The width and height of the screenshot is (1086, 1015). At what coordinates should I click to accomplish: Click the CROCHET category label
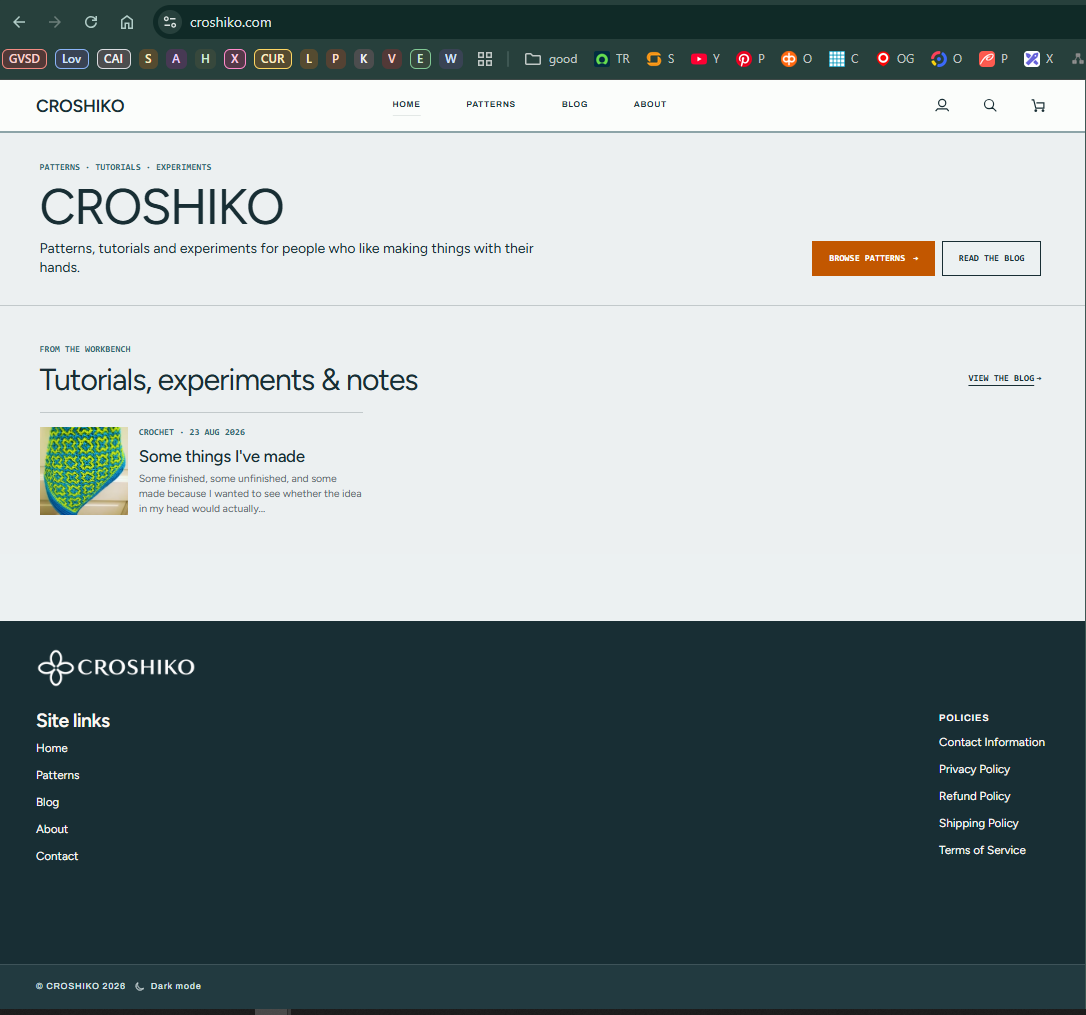coord(157,432)
